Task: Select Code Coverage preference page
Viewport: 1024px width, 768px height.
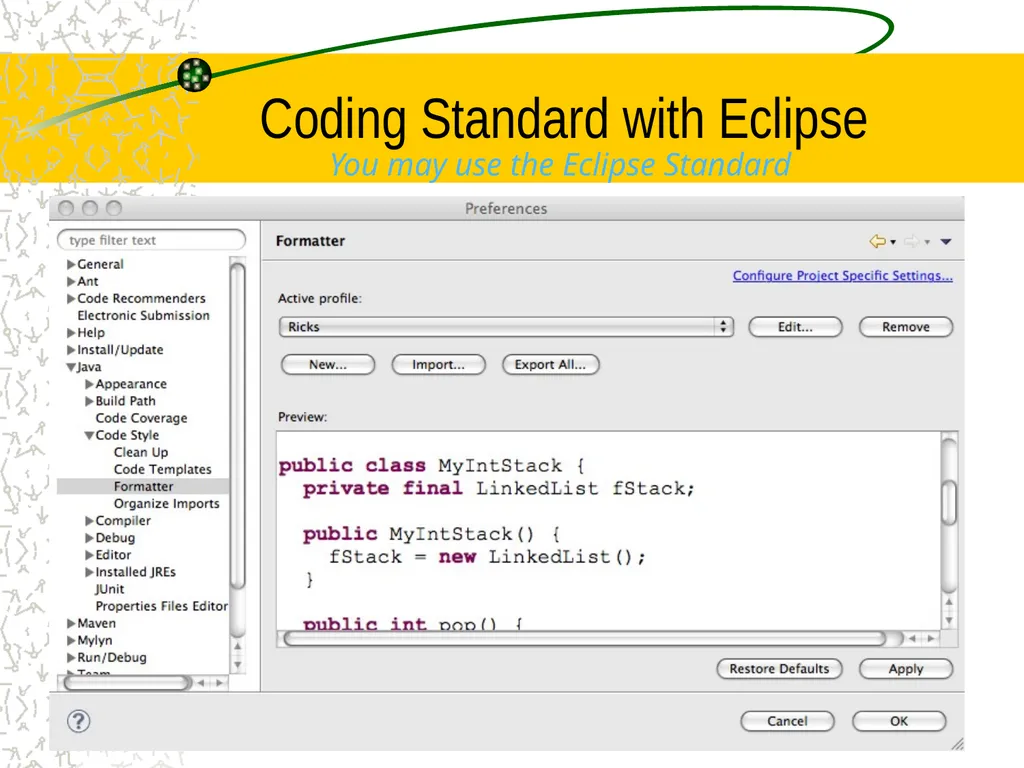Action: coord(141,418)
